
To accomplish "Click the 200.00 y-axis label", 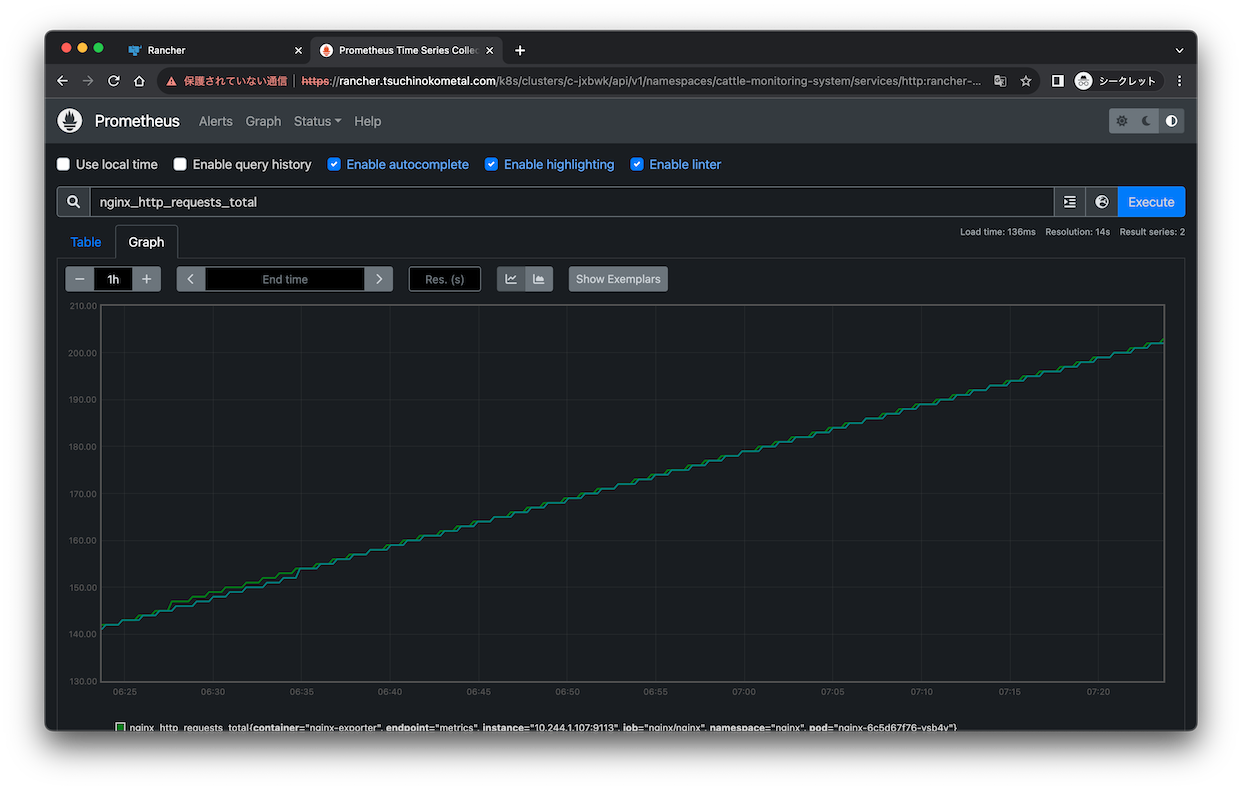I will pos(82,353).
